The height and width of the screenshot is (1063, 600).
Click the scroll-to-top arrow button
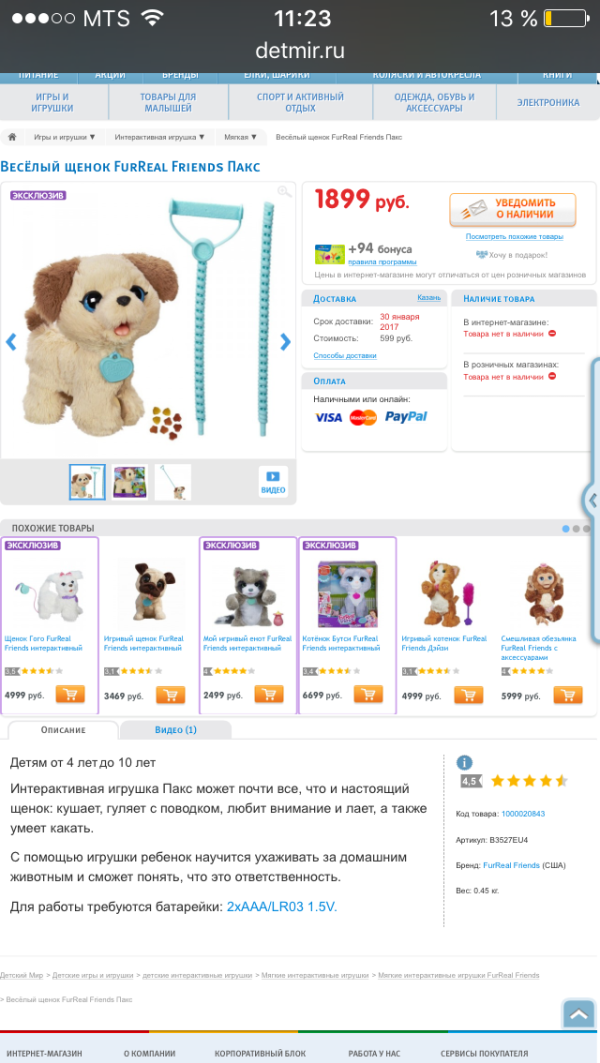coord(578,1014)
